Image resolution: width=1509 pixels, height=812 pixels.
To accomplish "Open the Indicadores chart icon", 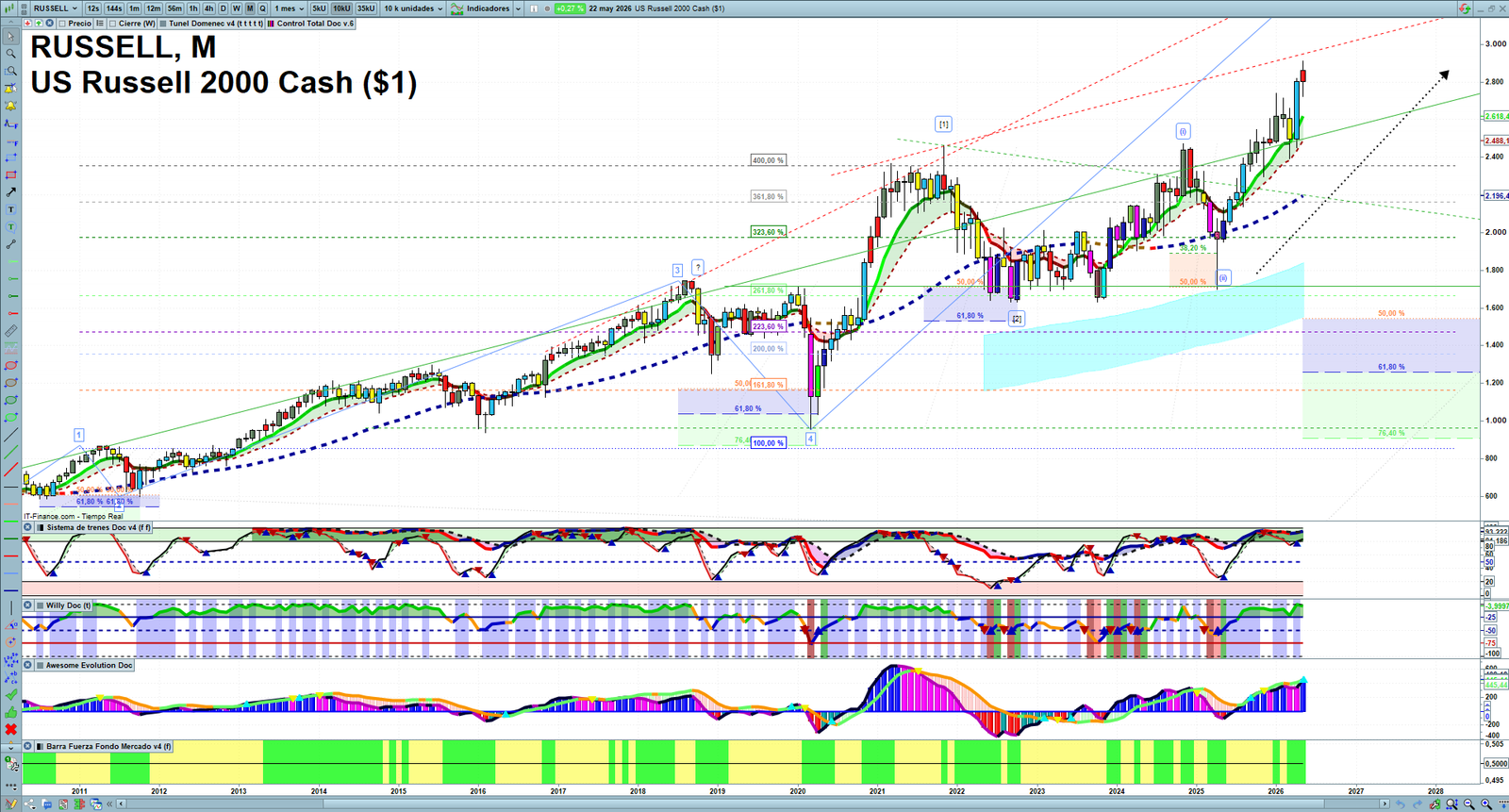I will pos(456,8).
